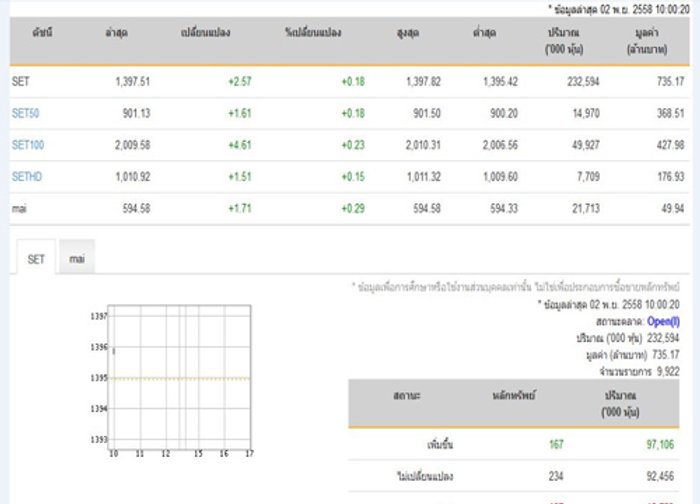Image resolution: width=700 pixels, height=504 pixels.
Task: Click the สูงสุด column header
Action: coord(408,33)
